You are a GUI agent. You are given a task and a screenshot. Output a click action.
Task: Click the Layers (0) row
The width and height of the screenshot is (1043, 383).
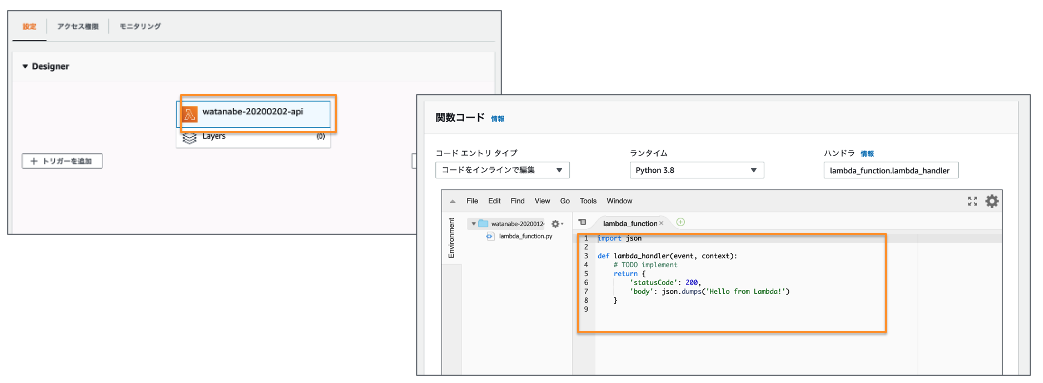click(253, 137)
